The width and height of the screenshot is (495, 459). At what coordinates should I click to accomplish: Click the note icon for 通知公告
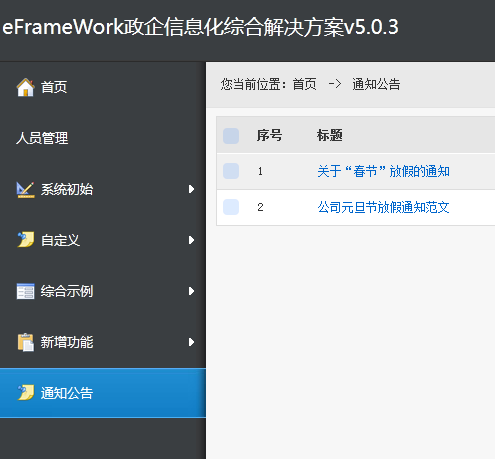26,392
